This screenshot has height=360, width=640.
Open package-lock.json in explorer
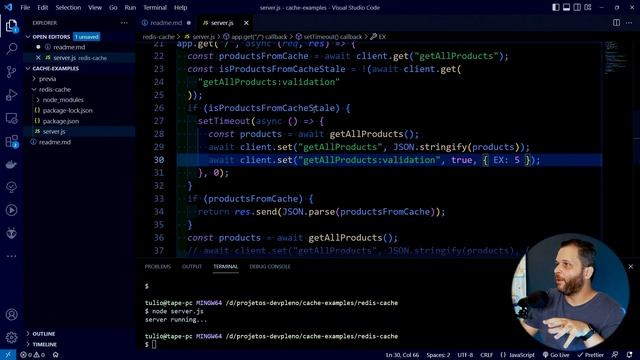(x=67, y=110)
